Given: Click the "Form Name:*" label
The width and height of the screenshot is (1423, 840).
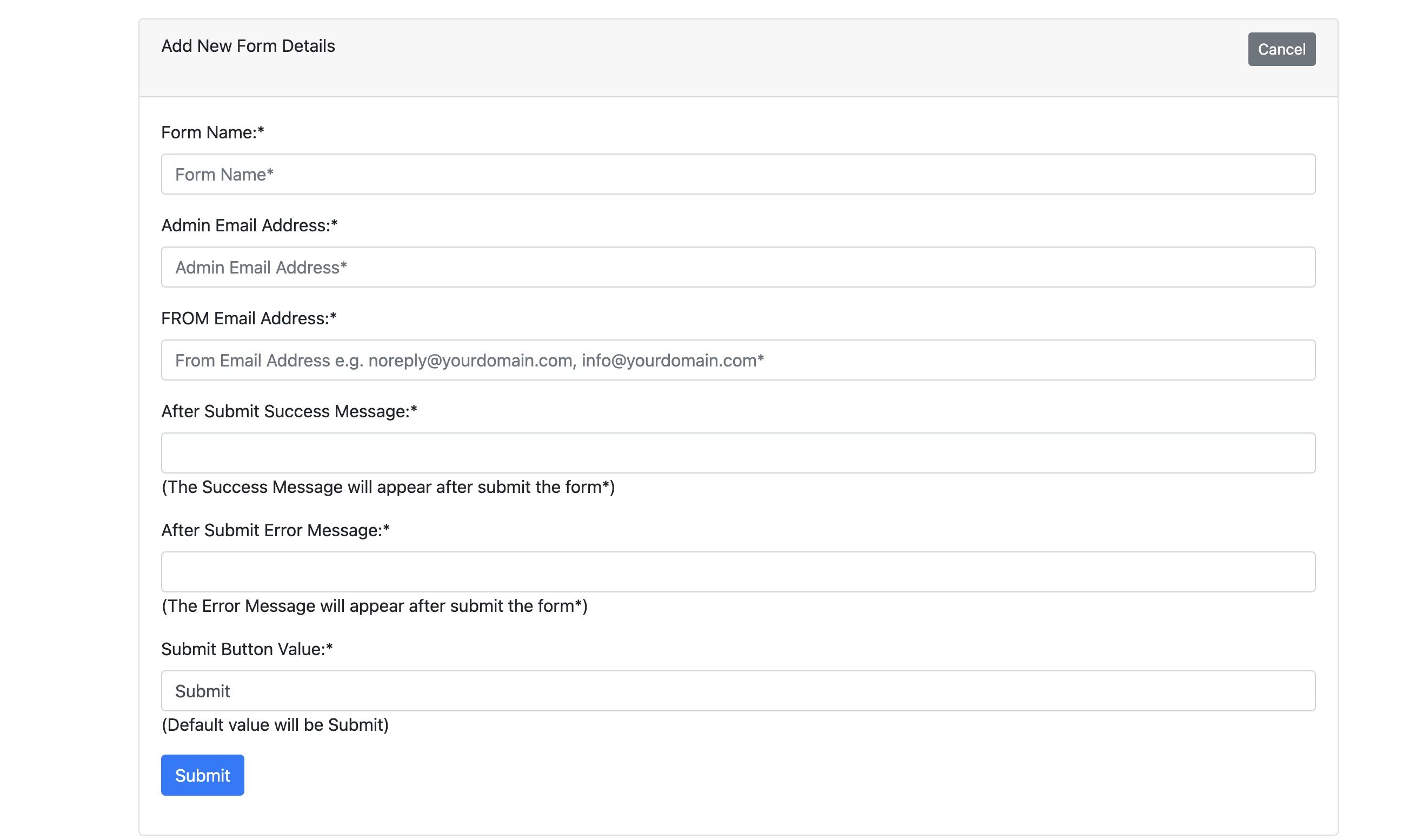Looking at the screenshot, I should point(212,132).
